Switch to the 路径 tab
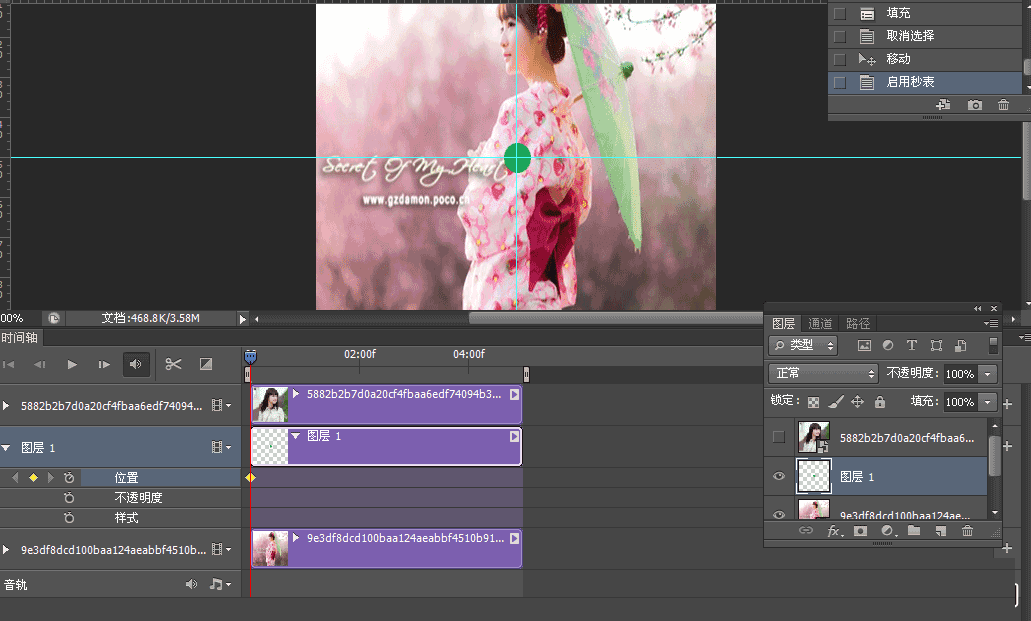1031x621 pixels. [x=858, y=324]
